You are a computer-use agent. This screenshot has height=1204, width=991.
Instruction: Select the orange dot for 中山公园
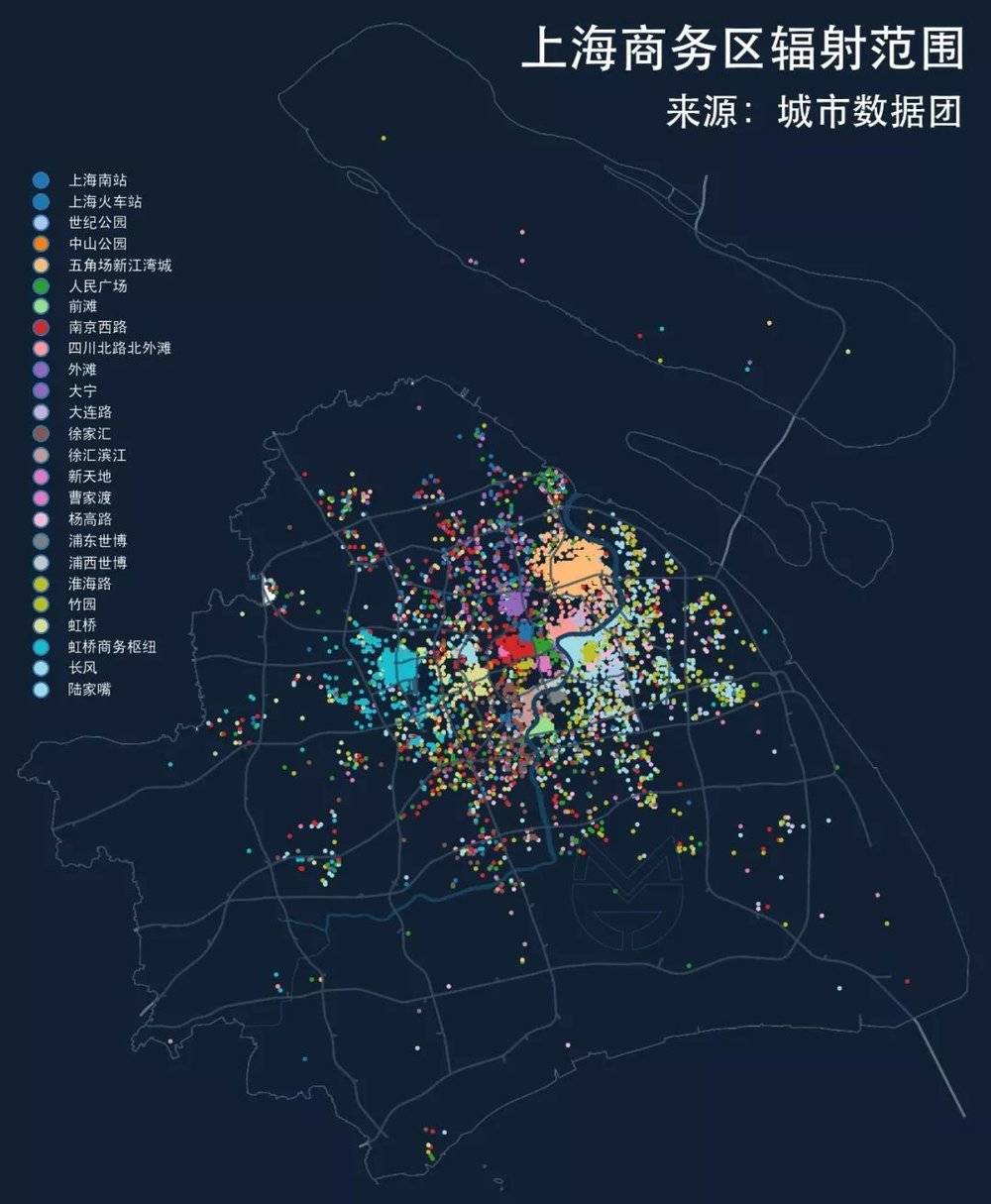pos(41,244)
